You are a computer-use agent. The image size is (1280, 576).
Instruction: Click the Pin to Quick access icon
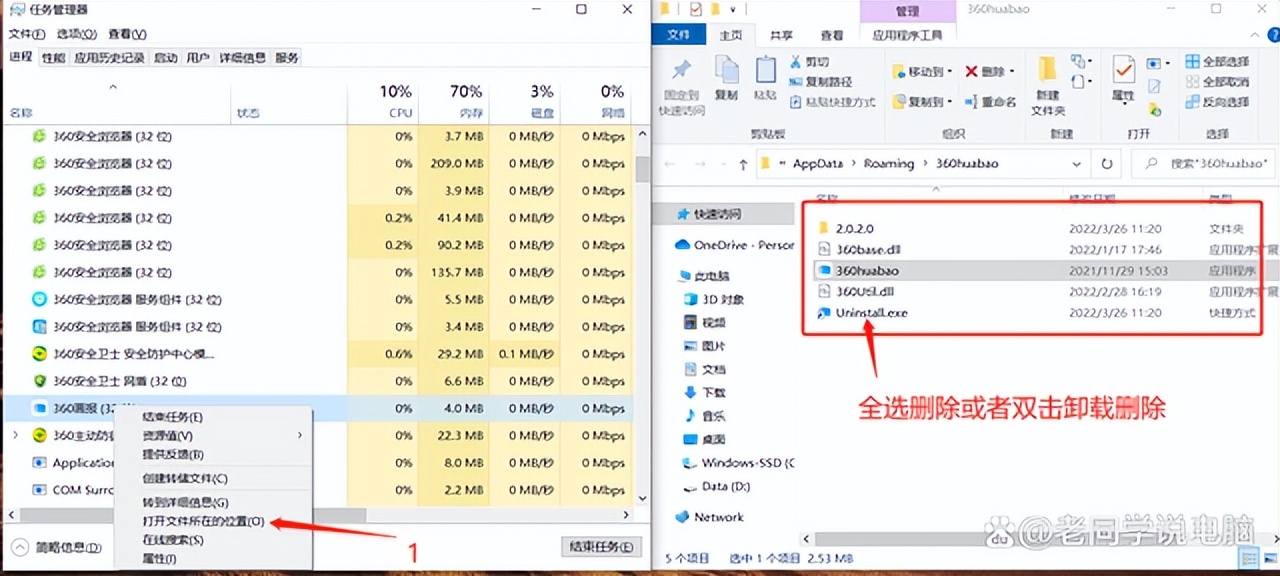point(681,71)
